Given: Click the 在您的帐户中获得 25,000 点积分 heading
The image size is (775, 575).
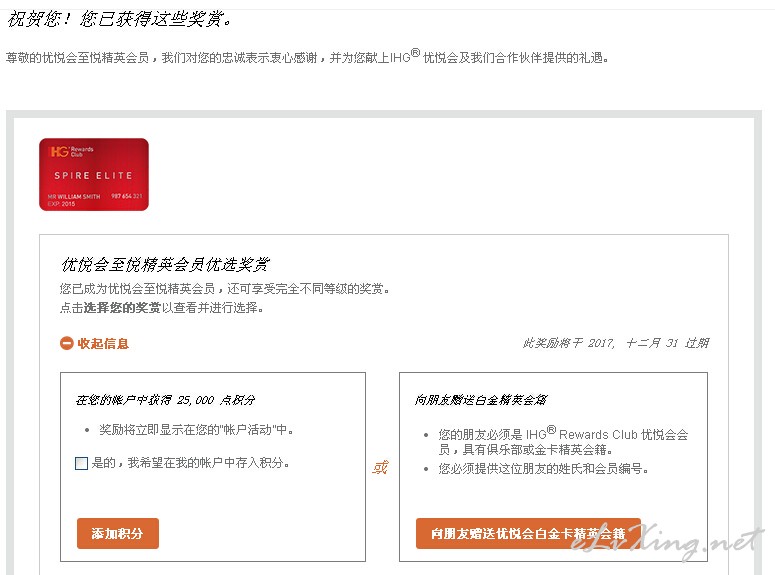Looking at the screenshot, I should (x=165, y=400).
